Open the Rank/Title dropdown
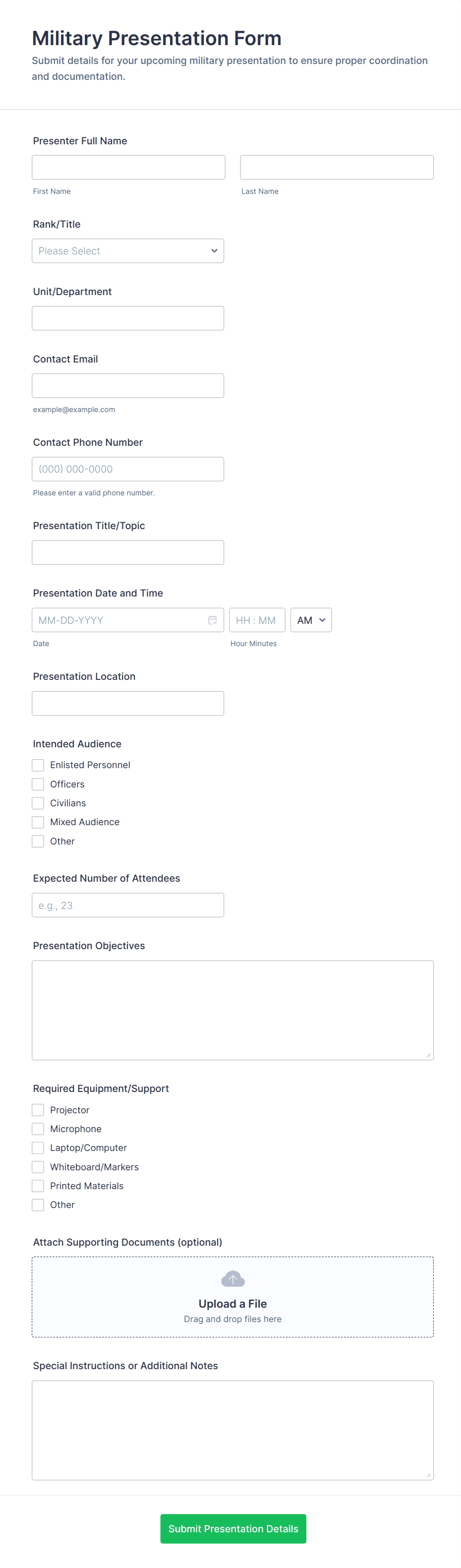 pos(128,250)
